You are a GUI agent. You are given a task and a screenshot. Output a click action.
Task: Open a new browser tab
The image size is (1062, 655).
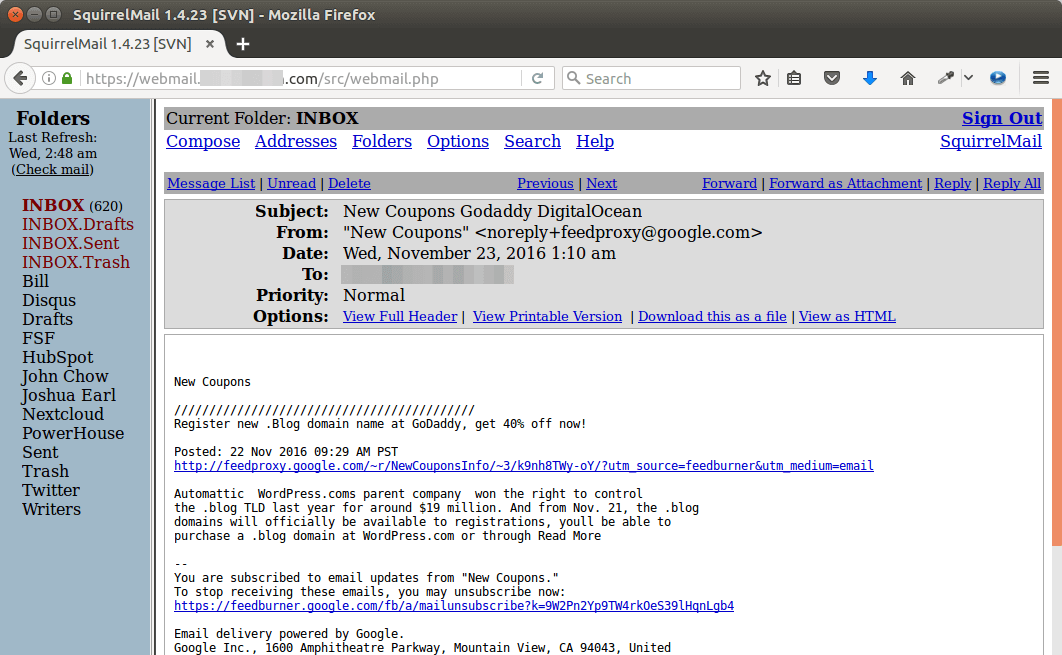pos(243,44)
